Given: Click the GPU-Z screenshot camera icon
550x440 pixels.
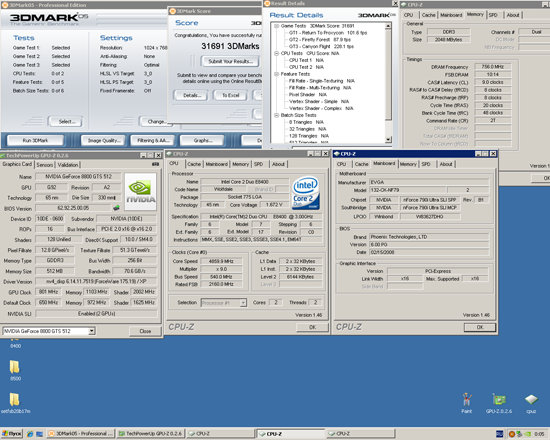Looking at the screenshot, I should tap(155, 164).
